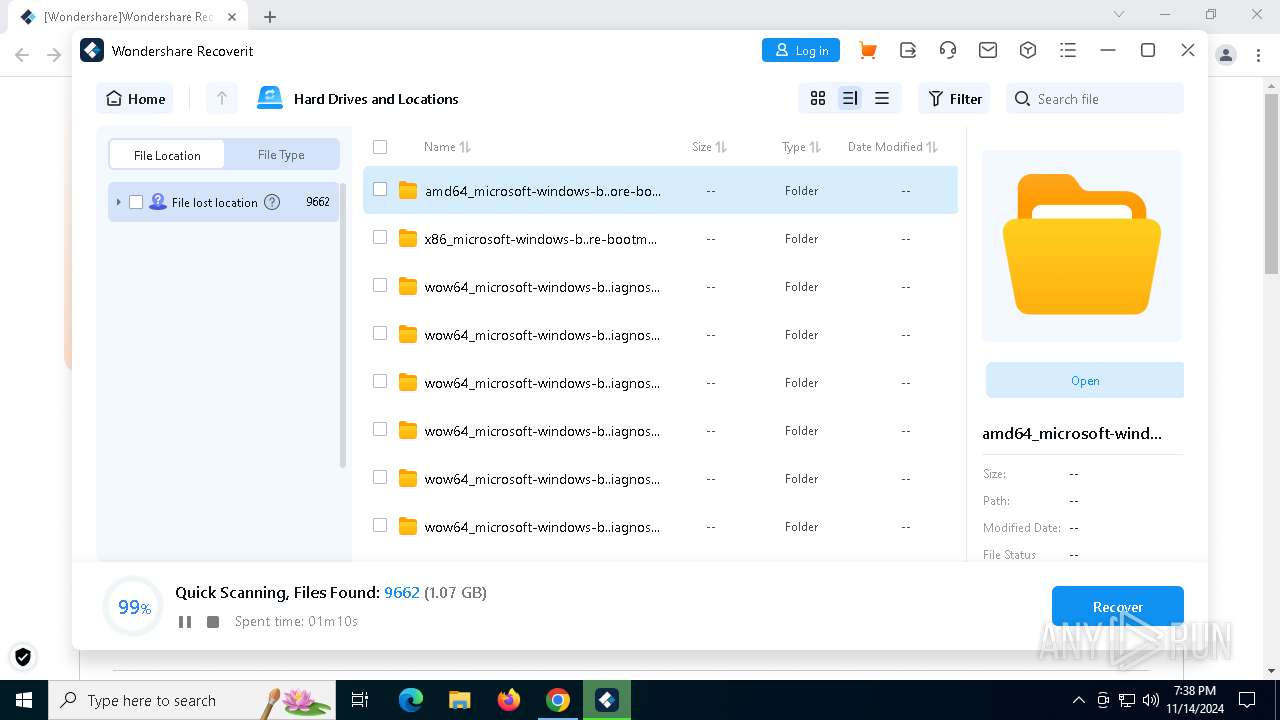Select the File Location tab
This screenshot has width=1280, height=720.
pyautogui.click(x=167, y=155)
